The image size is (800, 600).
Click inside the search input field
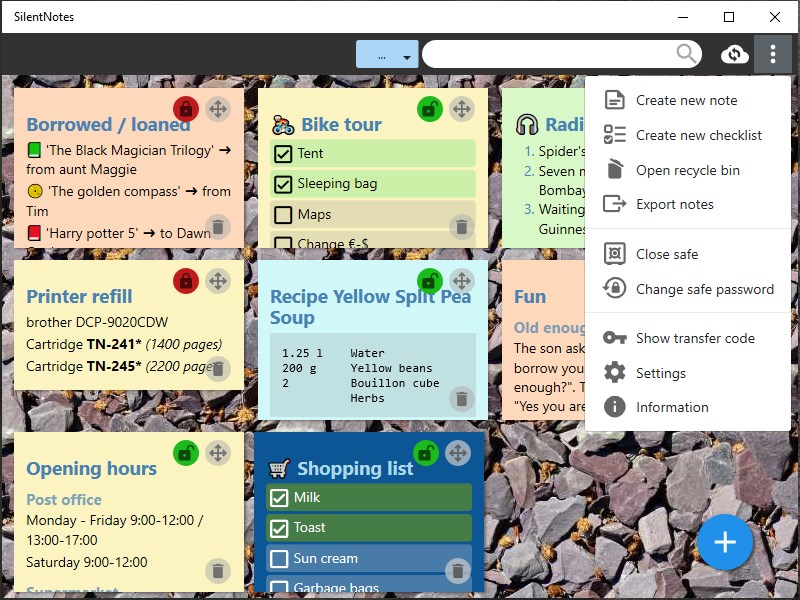tap(548, 54)
